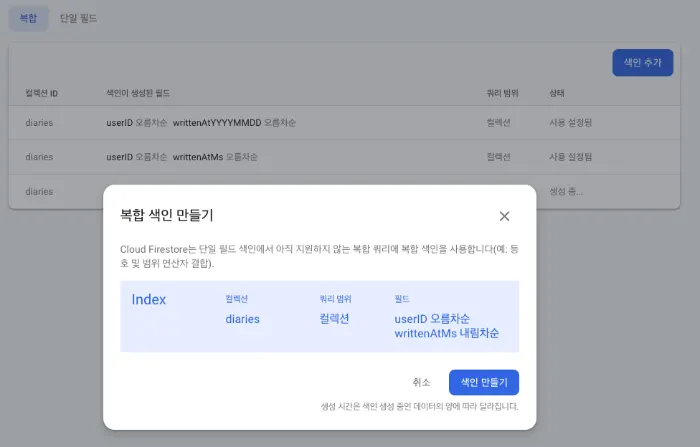Select diaries in the 생성 중 row

(x=39, y=192)
